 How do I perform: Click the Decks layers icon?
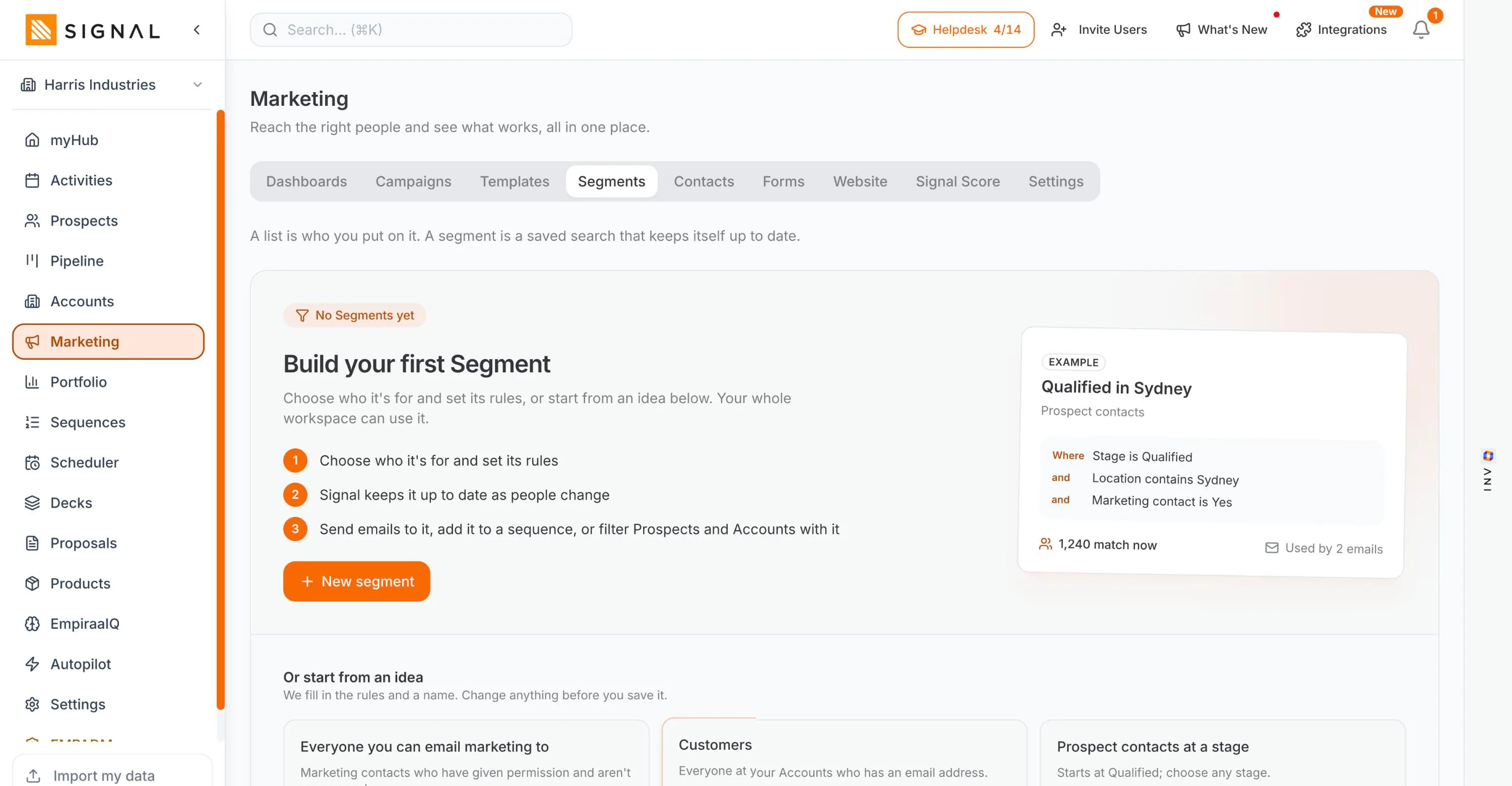pyautogui.click(x=32, y=503)
